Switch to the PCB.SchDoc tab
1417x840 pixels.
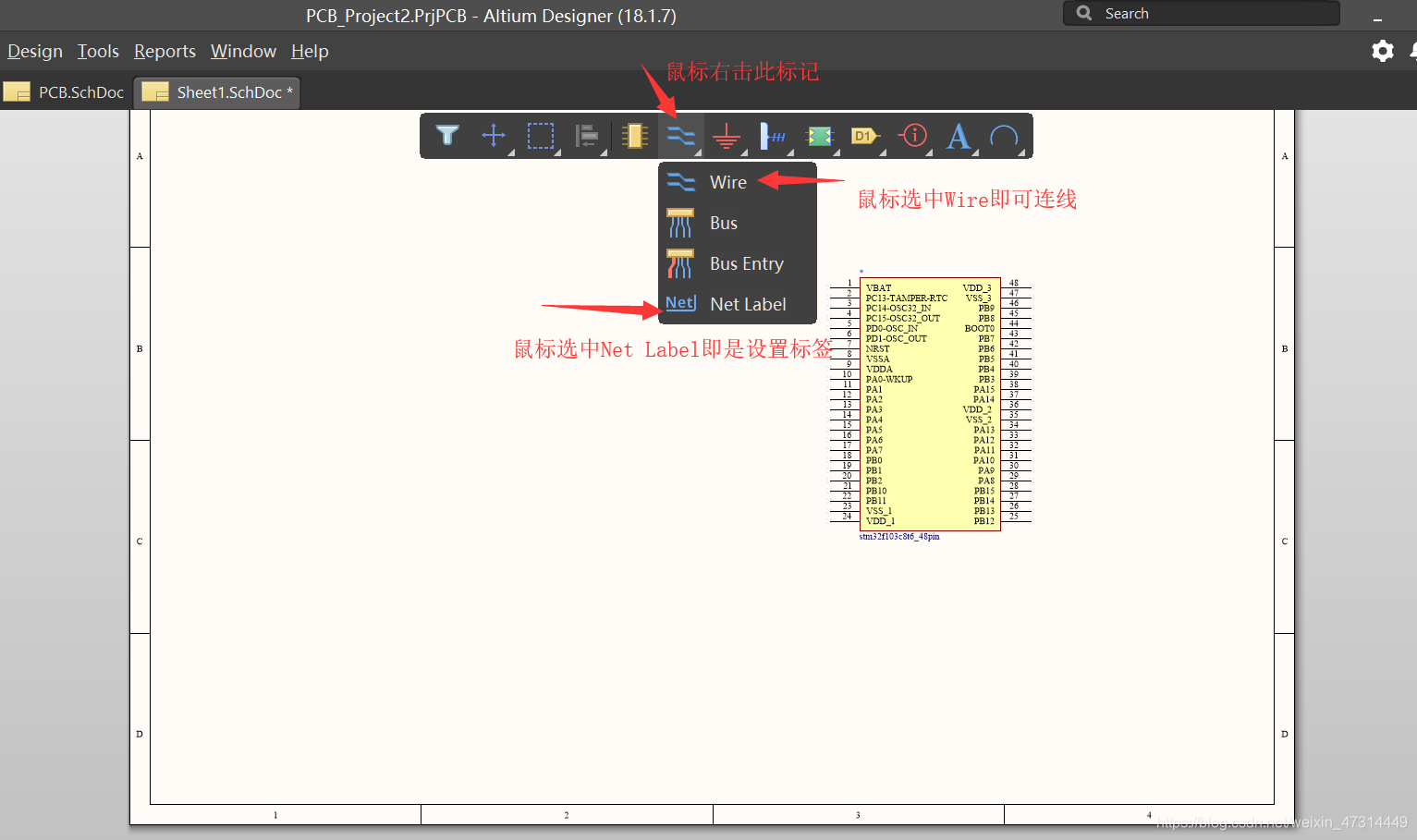tap(65, 92)
